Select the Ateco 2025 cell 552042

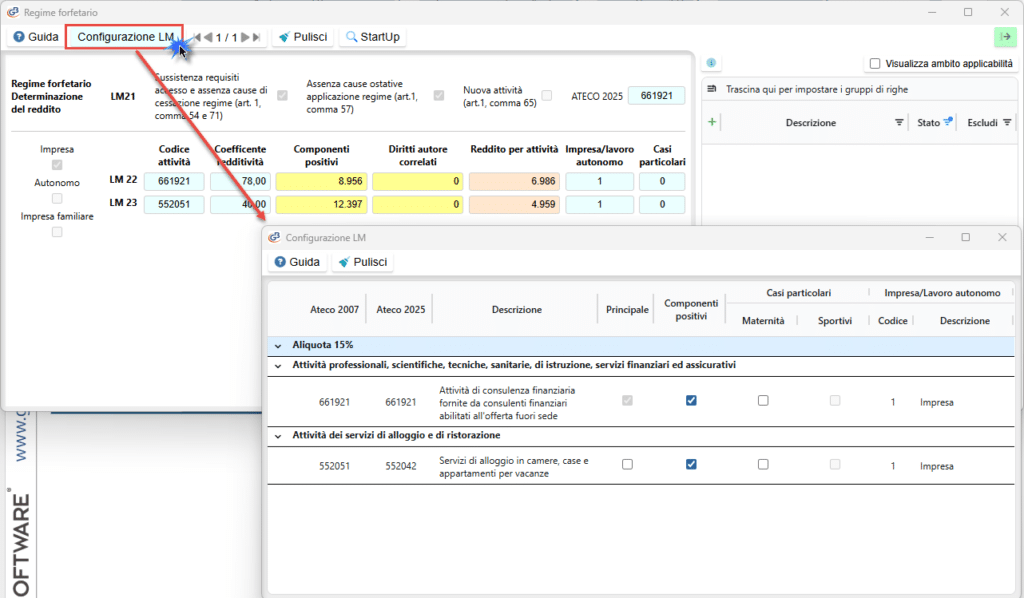click(x=400, y=466)
